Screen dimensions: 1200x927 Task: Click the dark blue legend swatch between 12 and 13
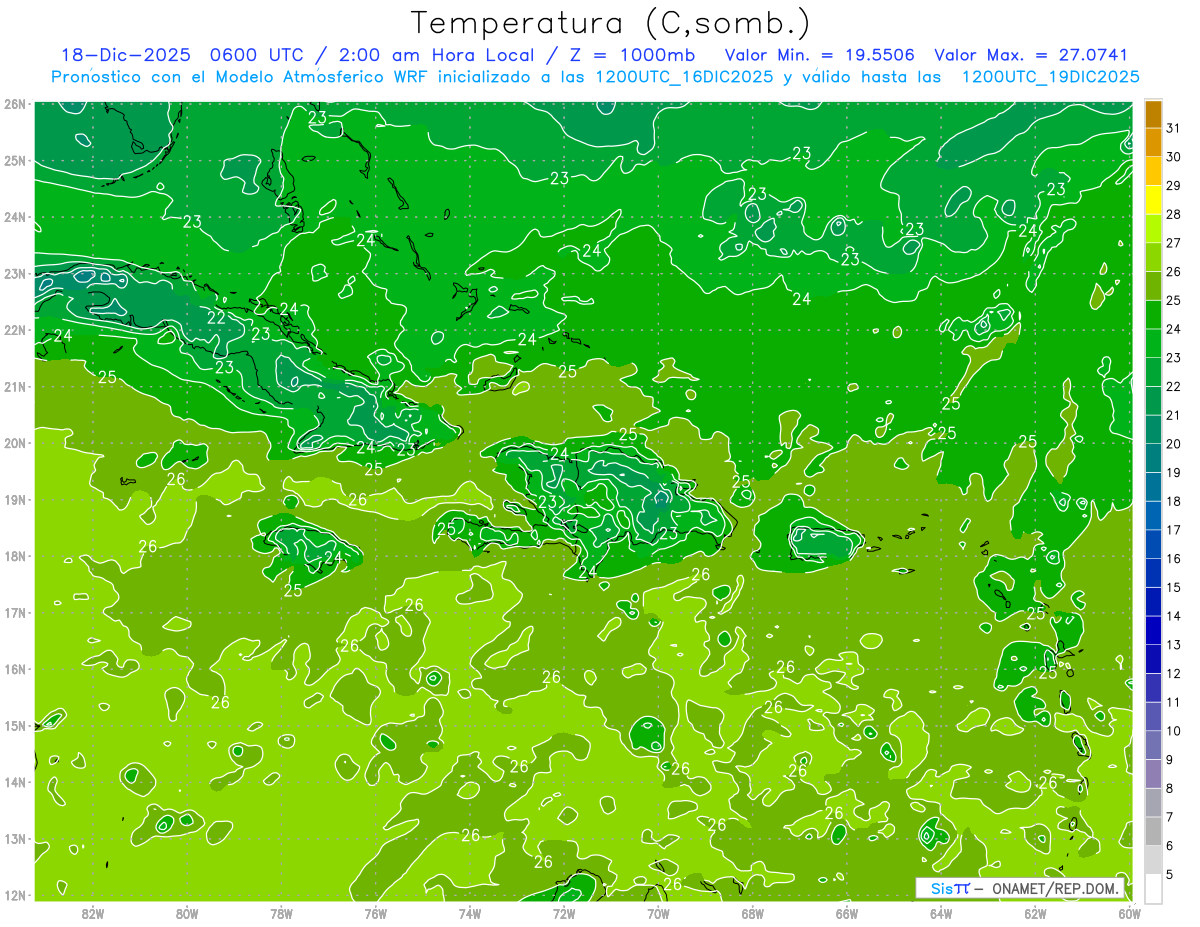pyautogui.click(x=1153, y=659)
